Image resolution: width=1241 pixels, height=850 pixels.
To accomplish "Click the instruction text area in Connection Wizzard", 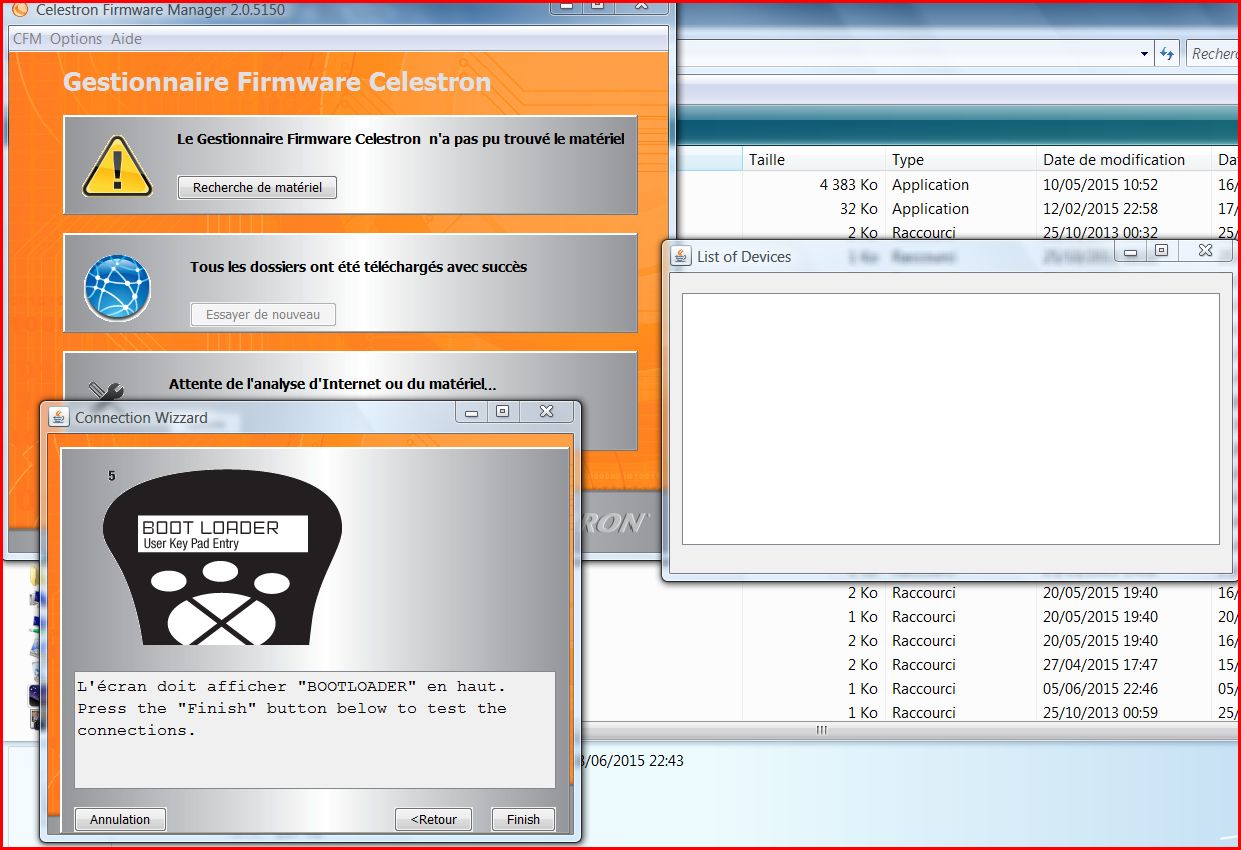I will click(315, 730).
